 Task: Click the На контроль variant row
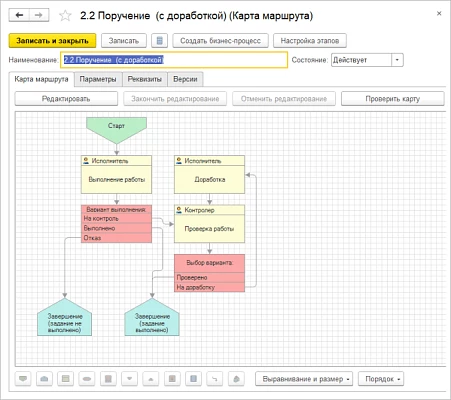[x=116, y=219]
